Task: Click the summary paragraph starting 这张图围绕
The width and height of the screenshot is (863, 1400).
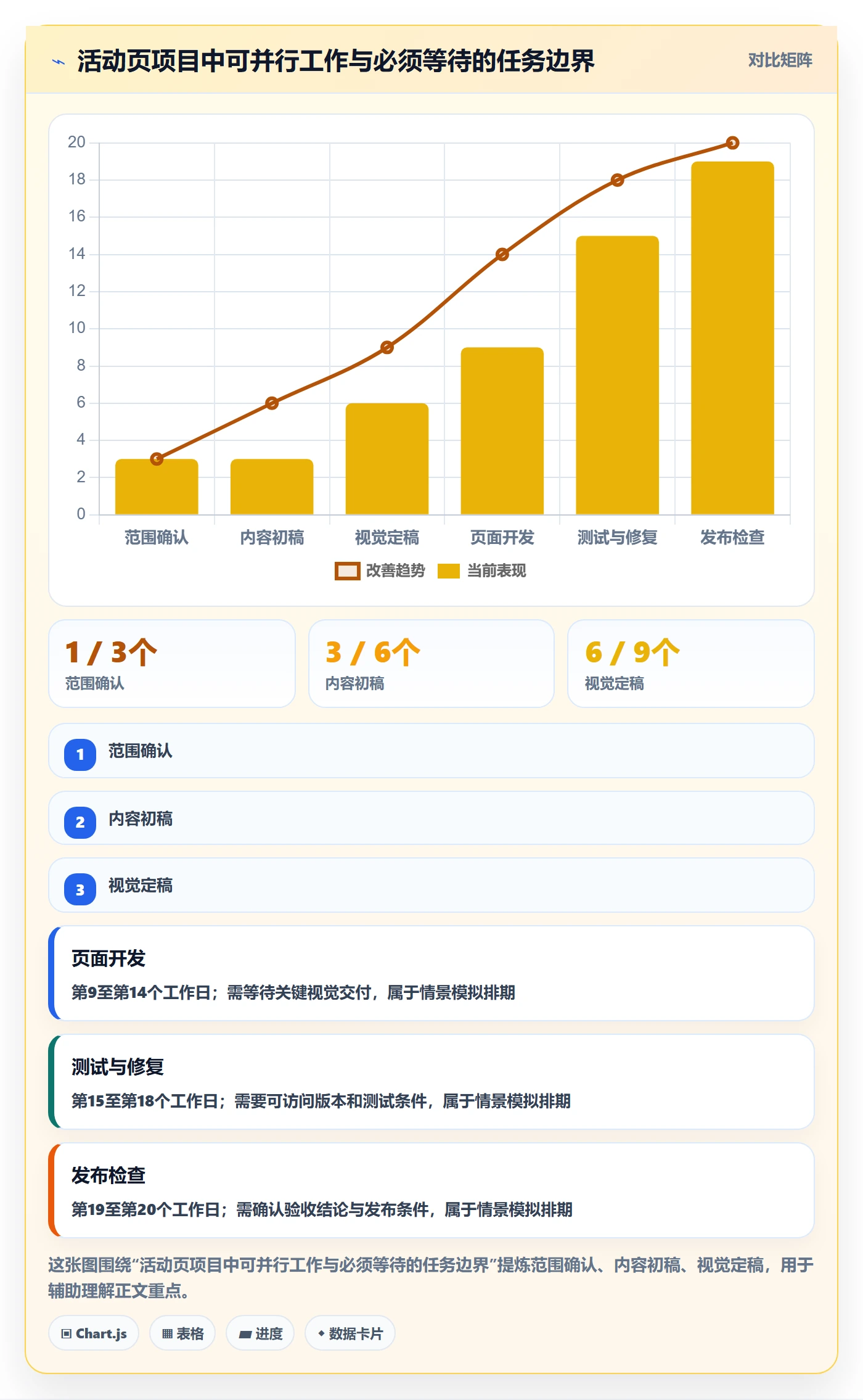Action: pos(431,1278)
